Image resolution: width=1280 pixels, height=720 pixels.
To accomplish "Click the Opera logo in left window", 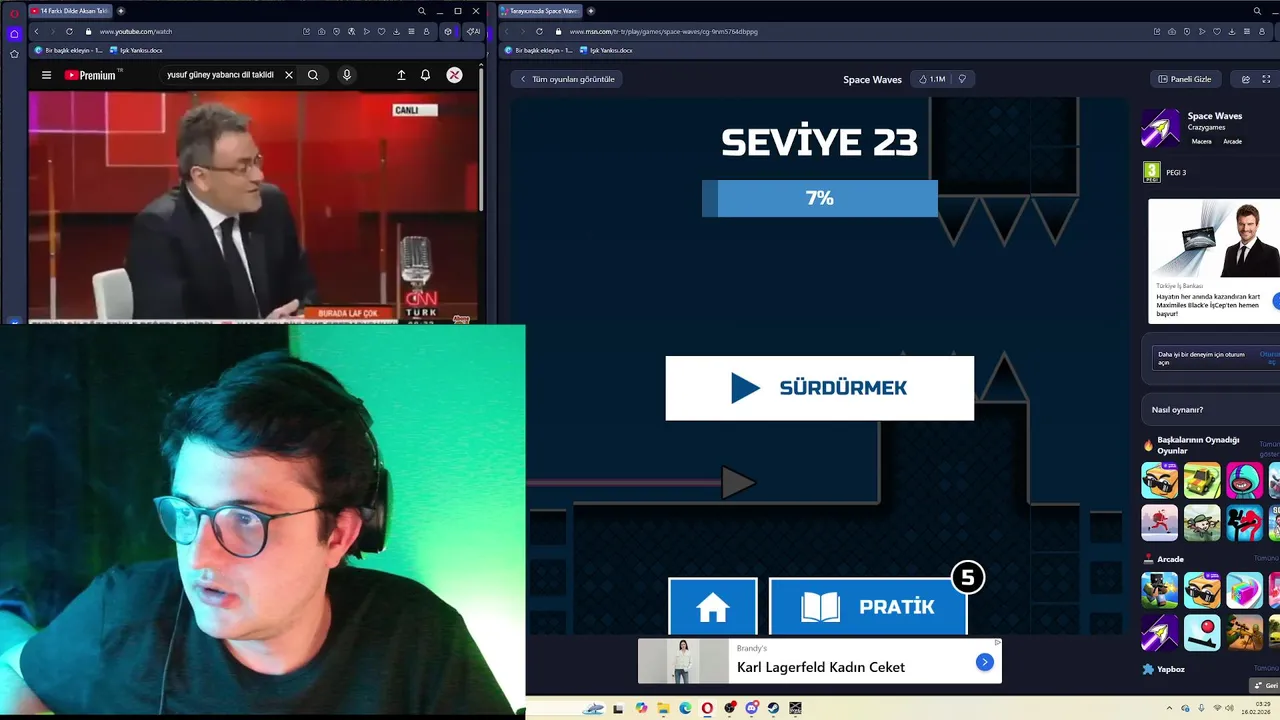I will point(14,12).
